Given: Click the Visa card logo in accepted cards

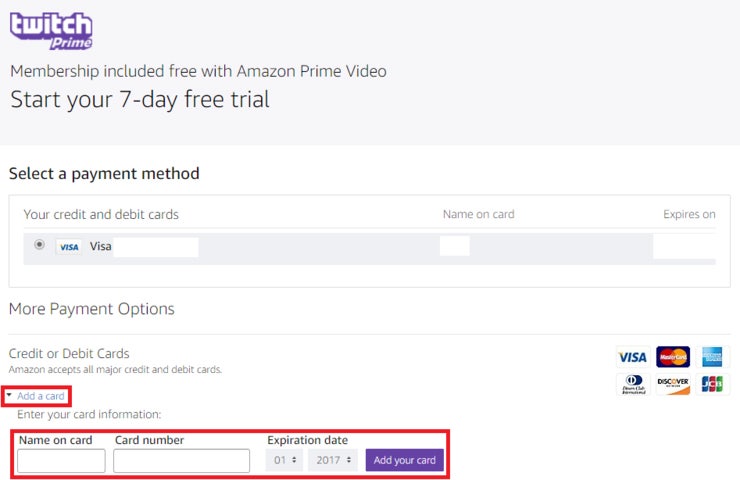Looking at the screenshot, I should click(x=633, y=357).
